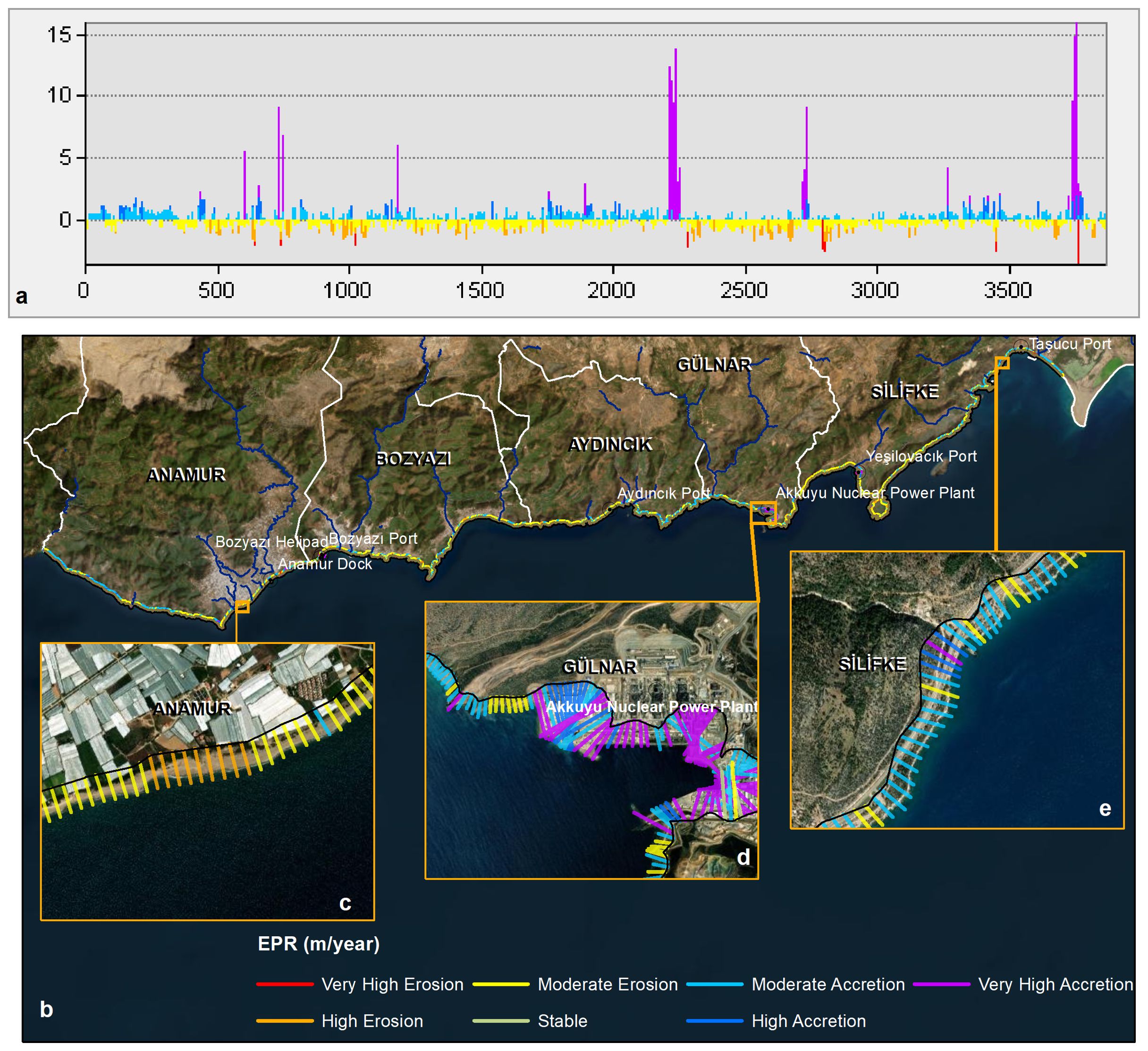Viewport: 1148px width, 1051px height.
Task: Click the AYDINCIK district label
Action: click(x=610, y=445)
